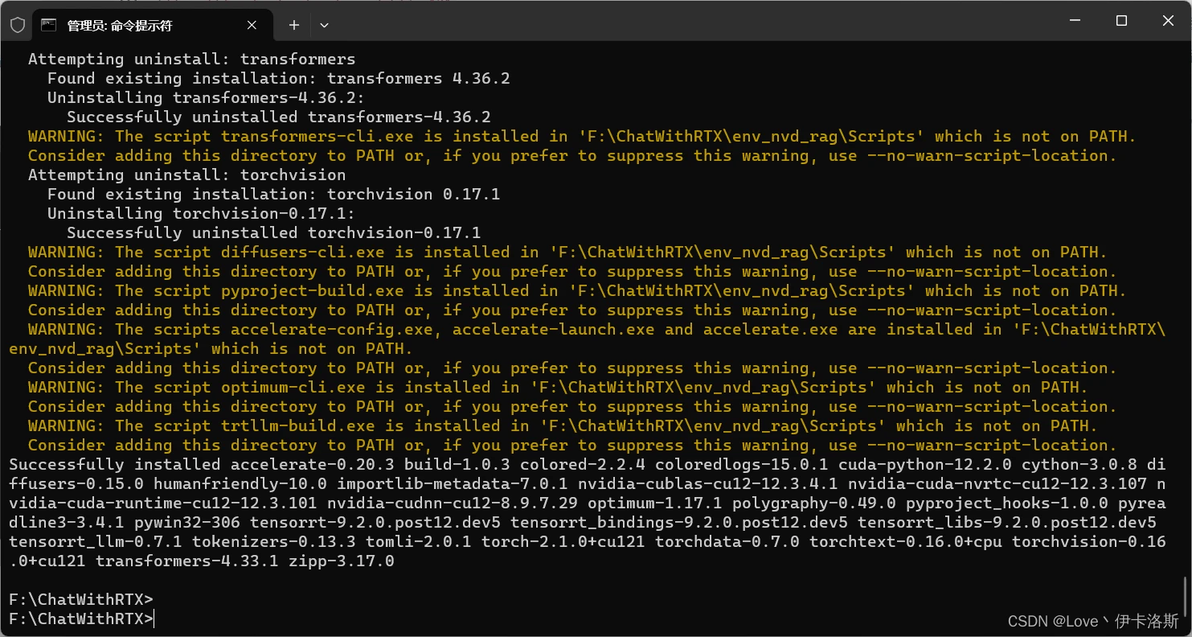The height and width of the screenshot is (637, 1192).
Task: Close the terminal window
Action: click(1167, 21)
